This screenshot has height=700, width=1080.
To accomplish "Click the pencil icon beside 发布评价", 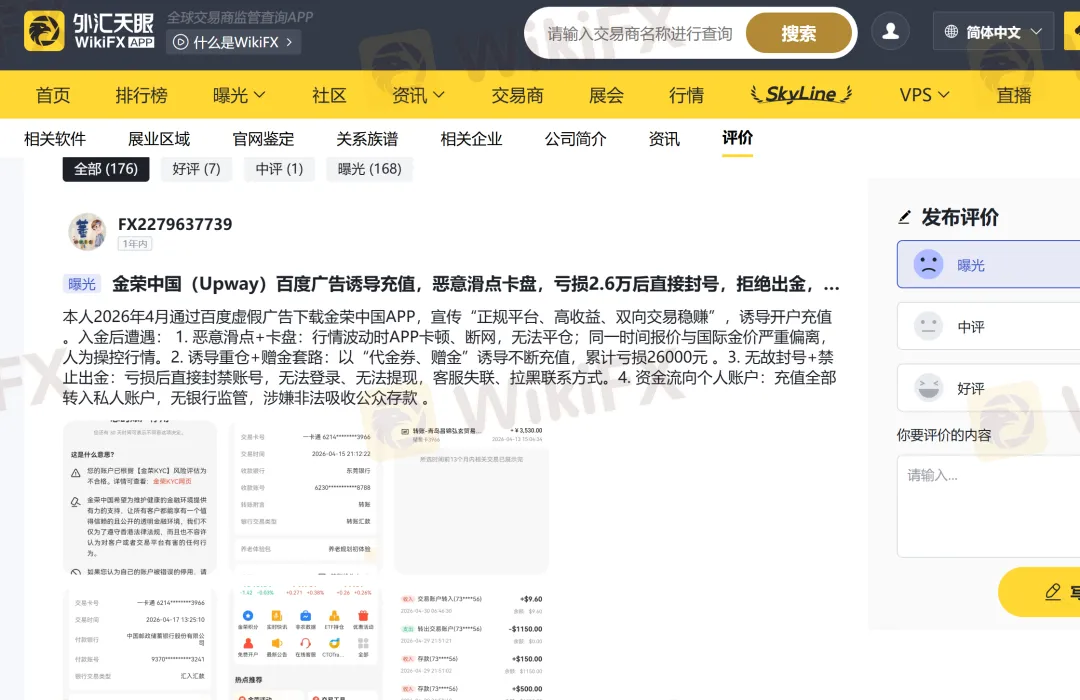I will [x=905, y=218].
